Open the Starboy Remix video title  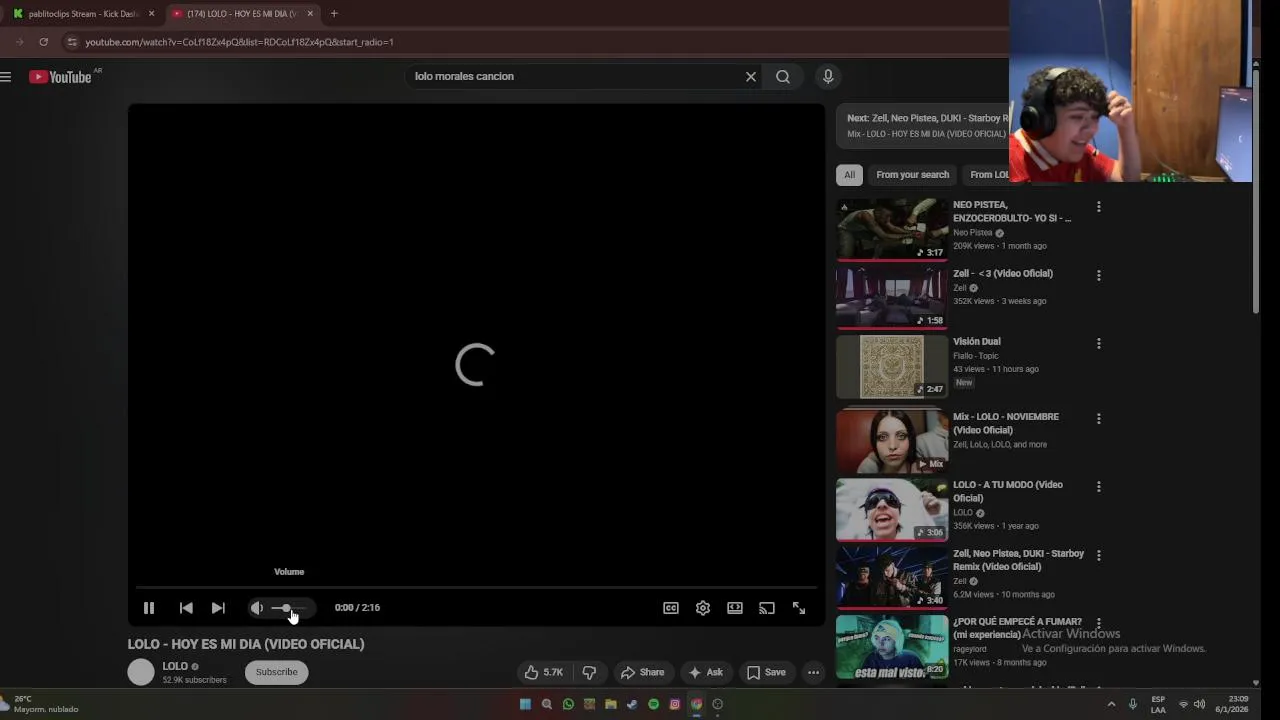tap(1018, 560)
